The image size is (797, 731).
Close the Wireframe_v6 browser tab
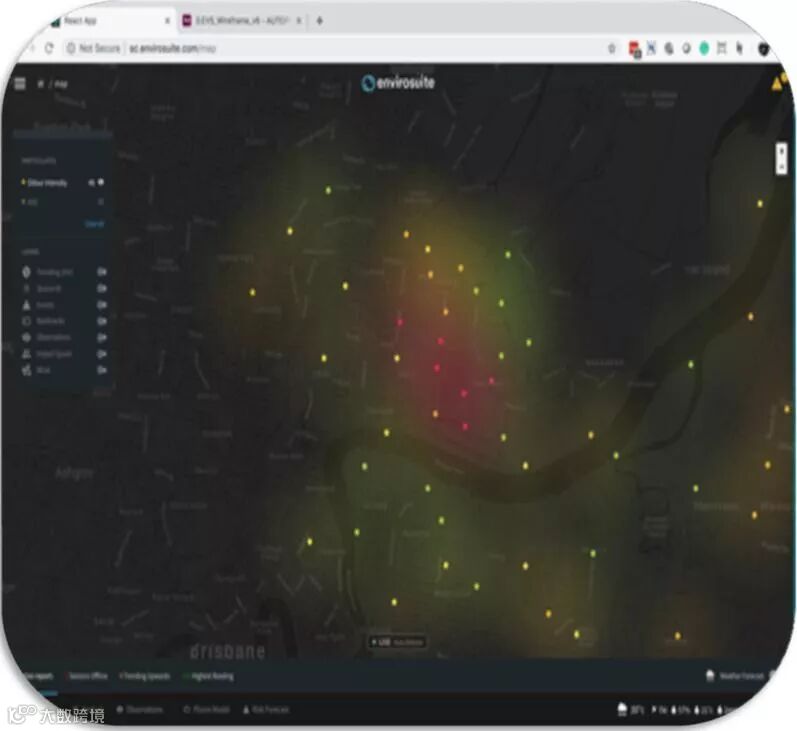coord(299,21)
